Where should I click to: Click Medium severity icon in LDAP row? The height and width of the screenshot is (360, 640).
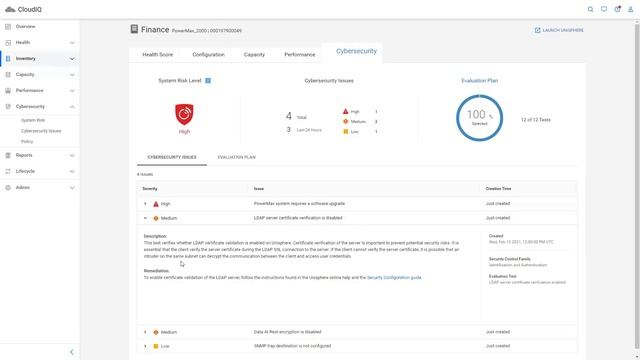pyautogui.click(x=156, y=218)
